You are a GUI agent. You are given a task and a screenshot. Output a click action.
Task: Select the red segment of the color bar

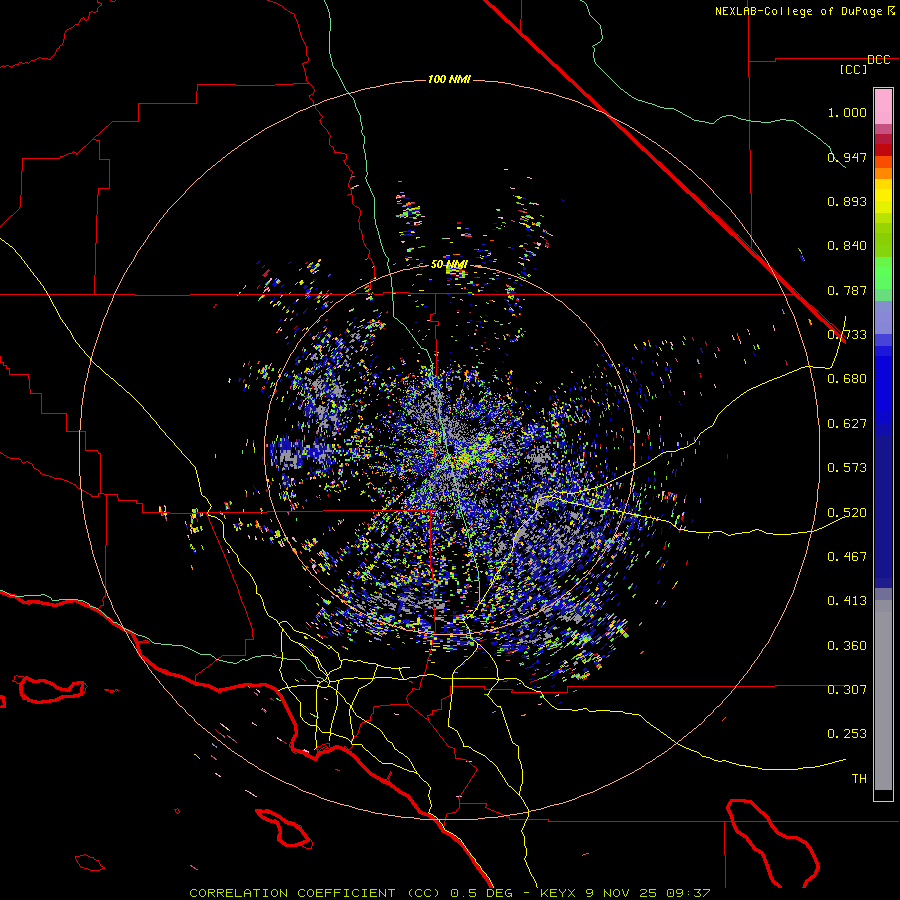click(883, 150)
